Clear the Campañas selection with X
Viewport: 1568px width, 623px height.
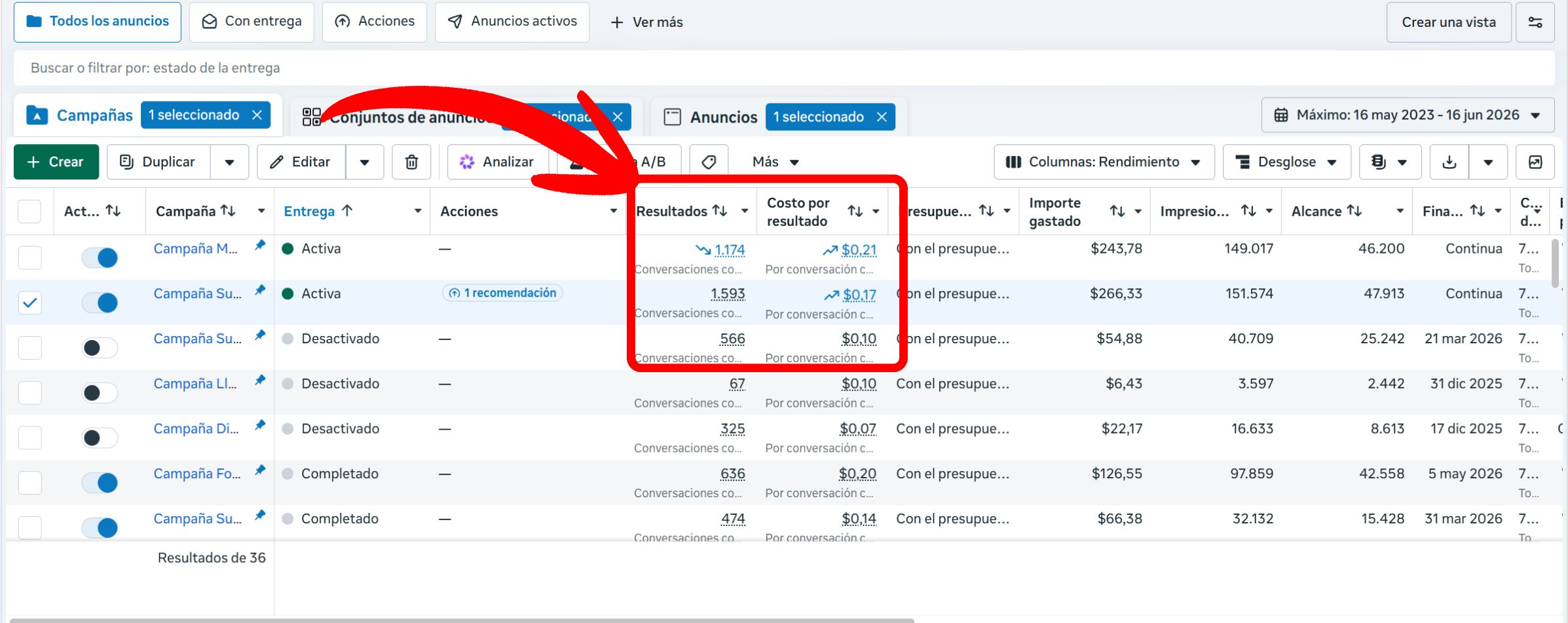coord(257,115)
